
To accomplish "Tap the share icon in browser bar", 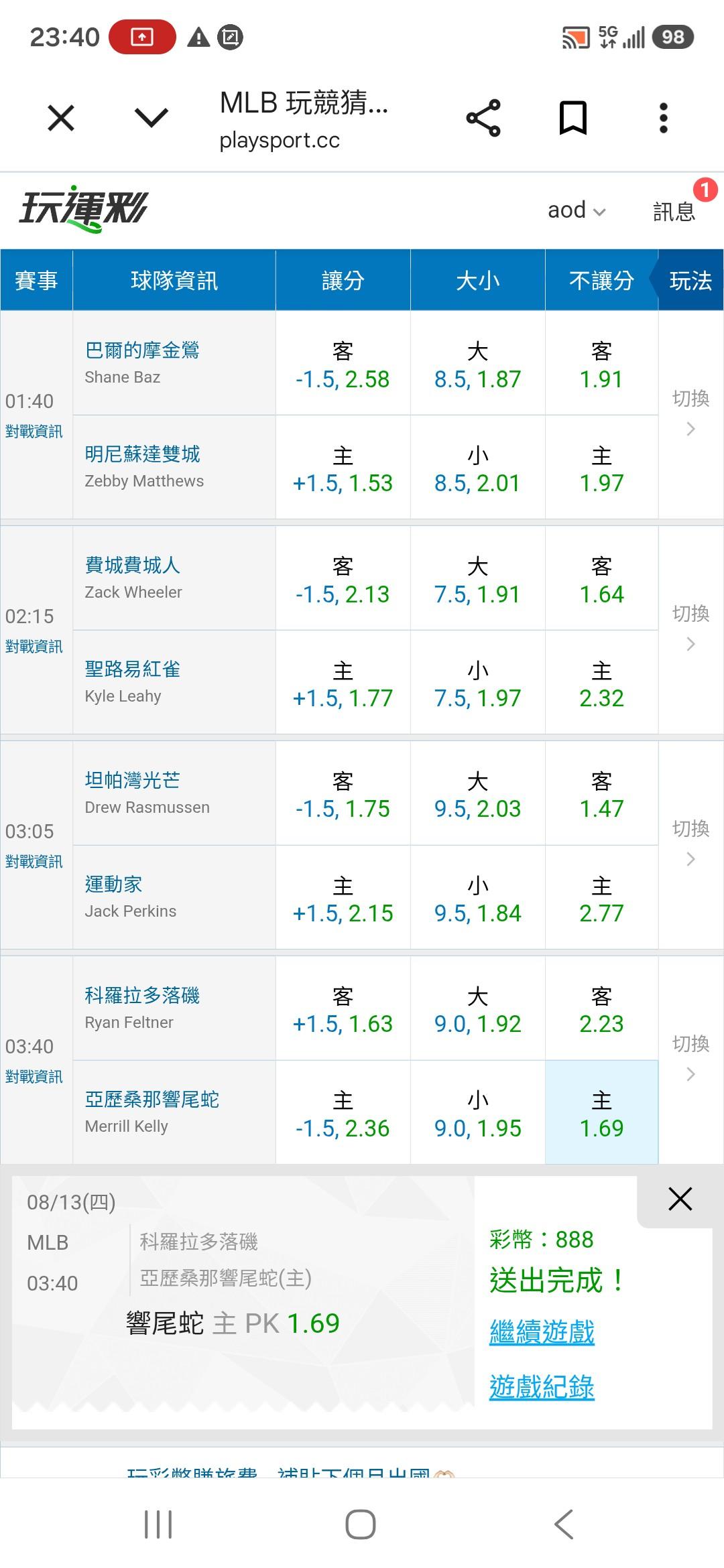I will [x=483, y=118].
